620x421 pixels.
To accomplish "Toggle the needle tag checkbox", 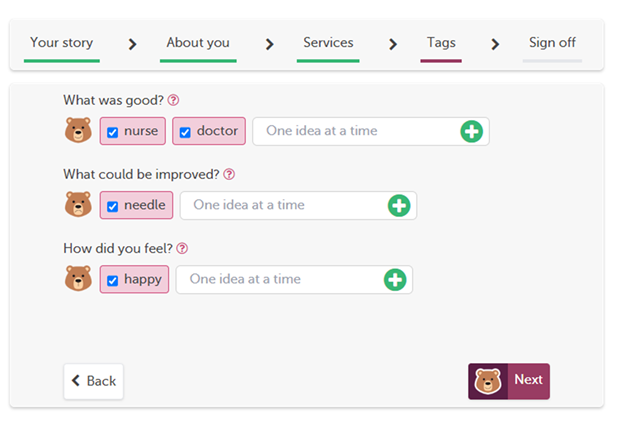I will tap(113, 206).
